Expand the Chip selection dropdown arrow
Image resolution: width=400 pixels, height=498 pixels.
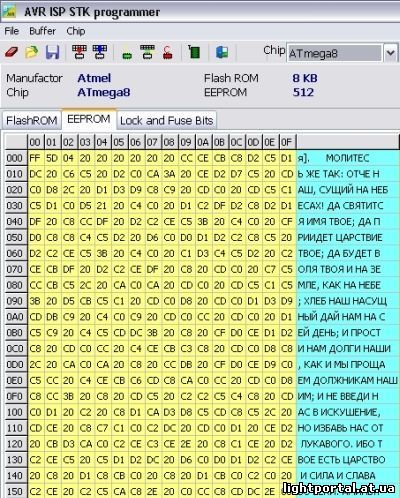(391, 53)
